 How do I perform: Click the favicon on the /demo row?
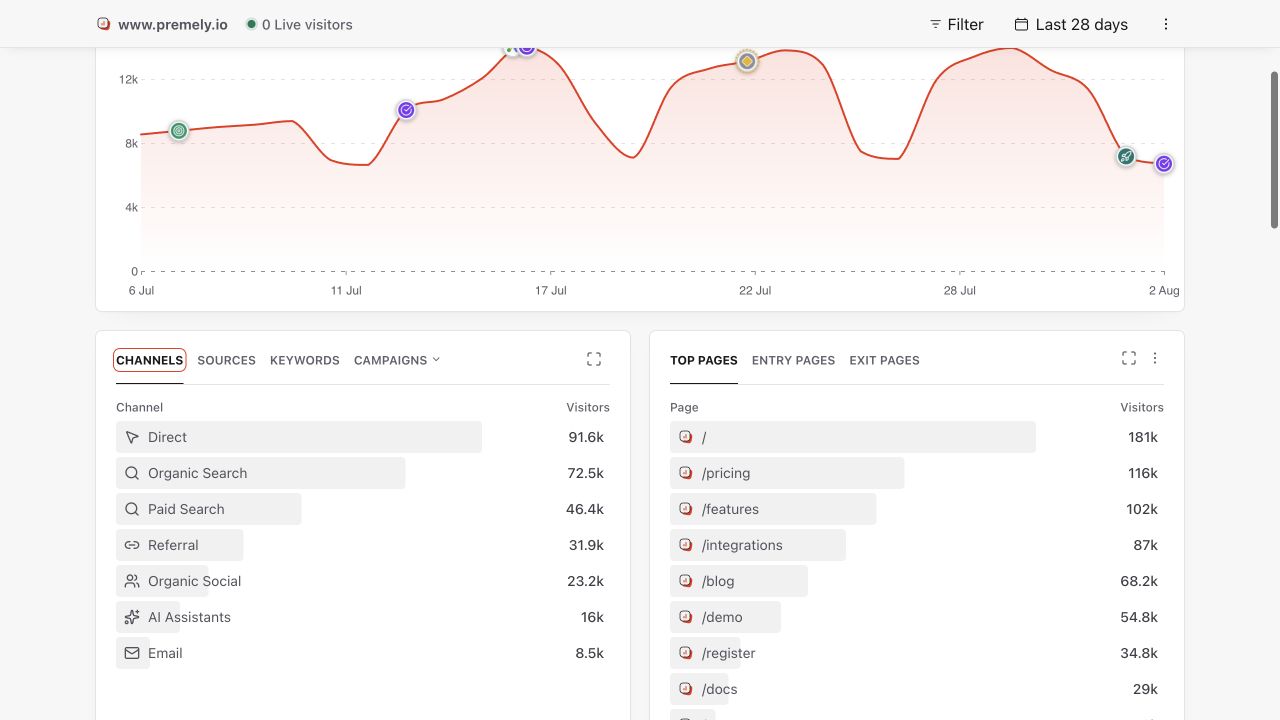click(686, 617)
